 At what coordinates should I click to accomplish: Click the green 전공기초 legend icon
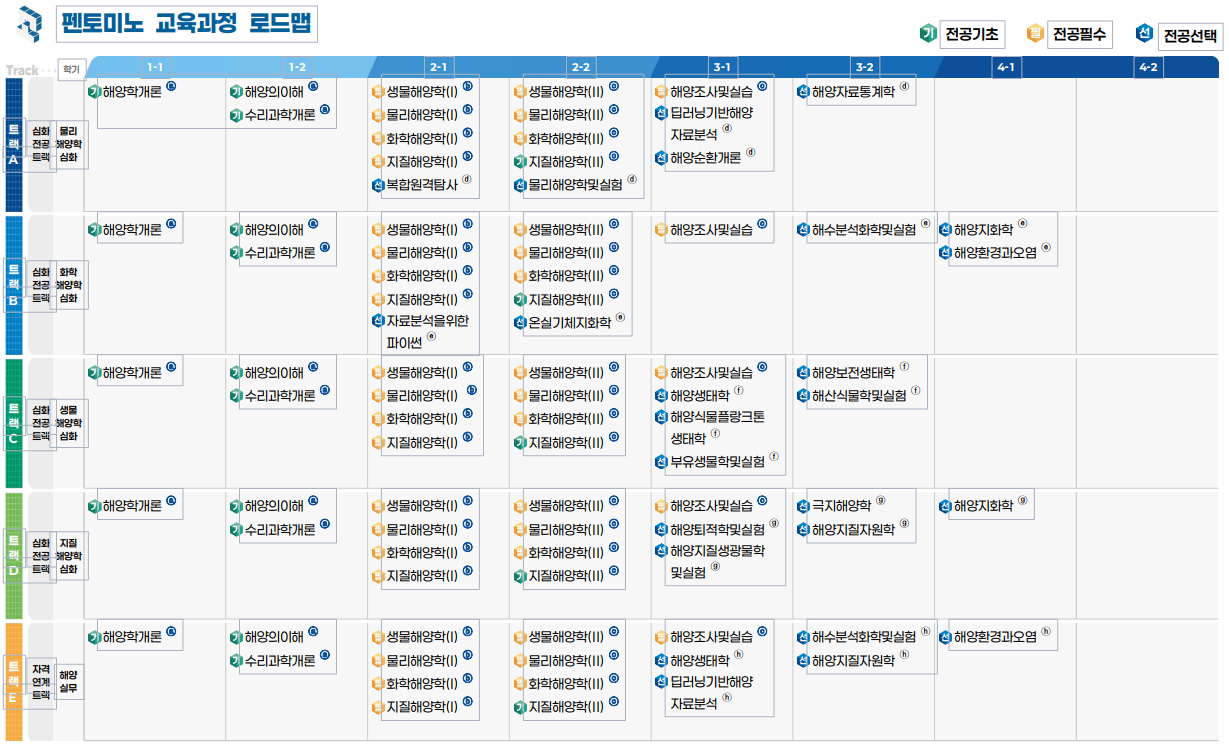pyautogui.click(x=927, y=34)
